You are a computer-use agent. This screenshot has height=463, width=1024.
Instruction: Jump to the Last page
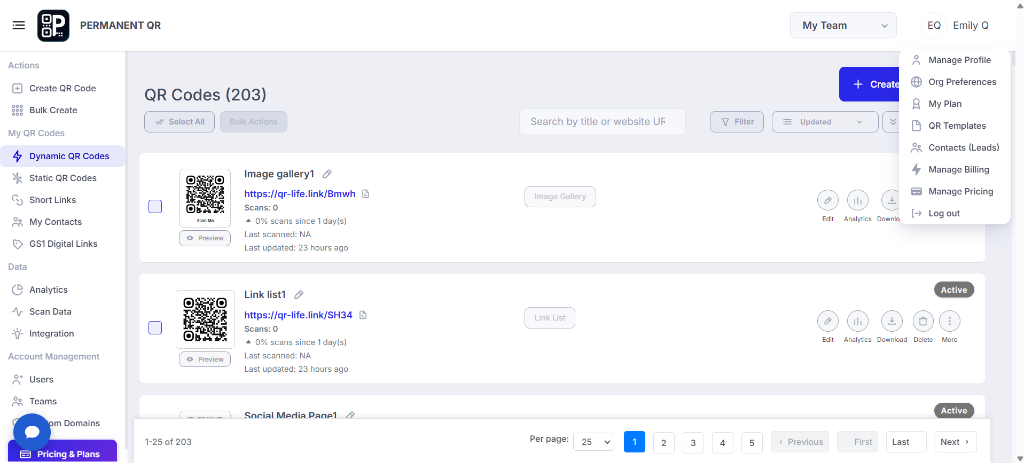pos(906,442)
